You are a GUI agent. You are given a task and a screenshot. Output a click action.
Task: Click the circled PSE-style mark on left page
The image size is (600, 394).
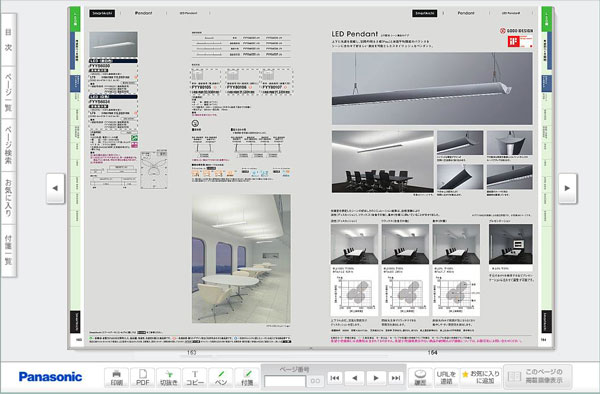[x=195, y=123]
